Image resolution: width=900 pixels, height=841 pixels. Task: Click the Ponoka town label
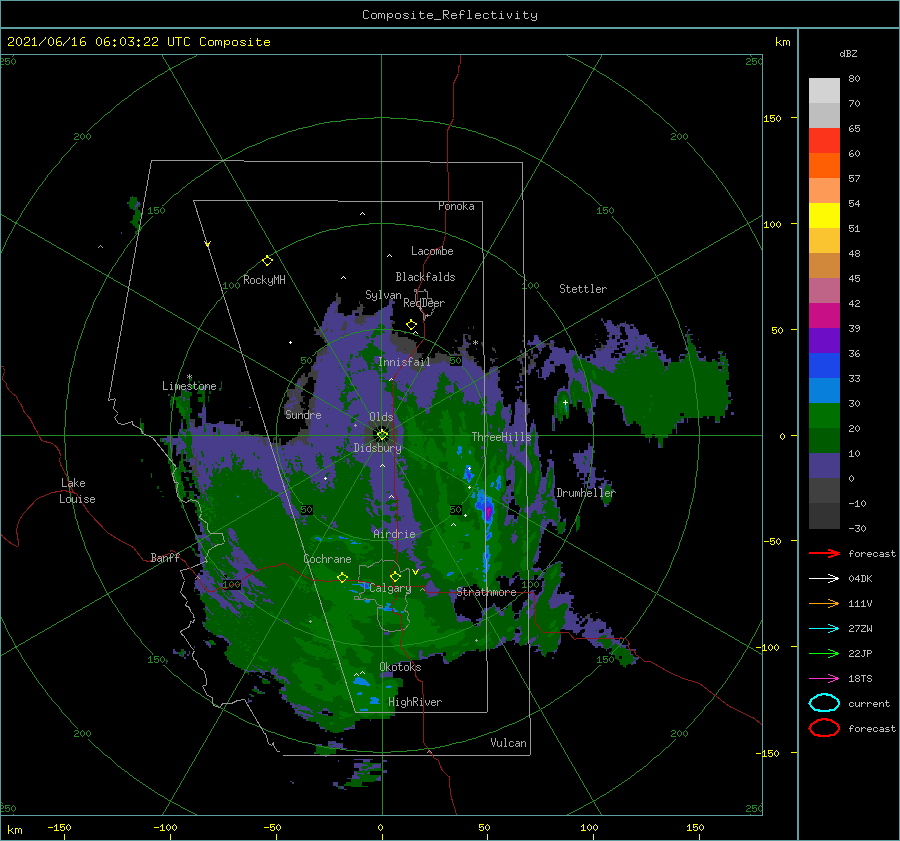456,206
